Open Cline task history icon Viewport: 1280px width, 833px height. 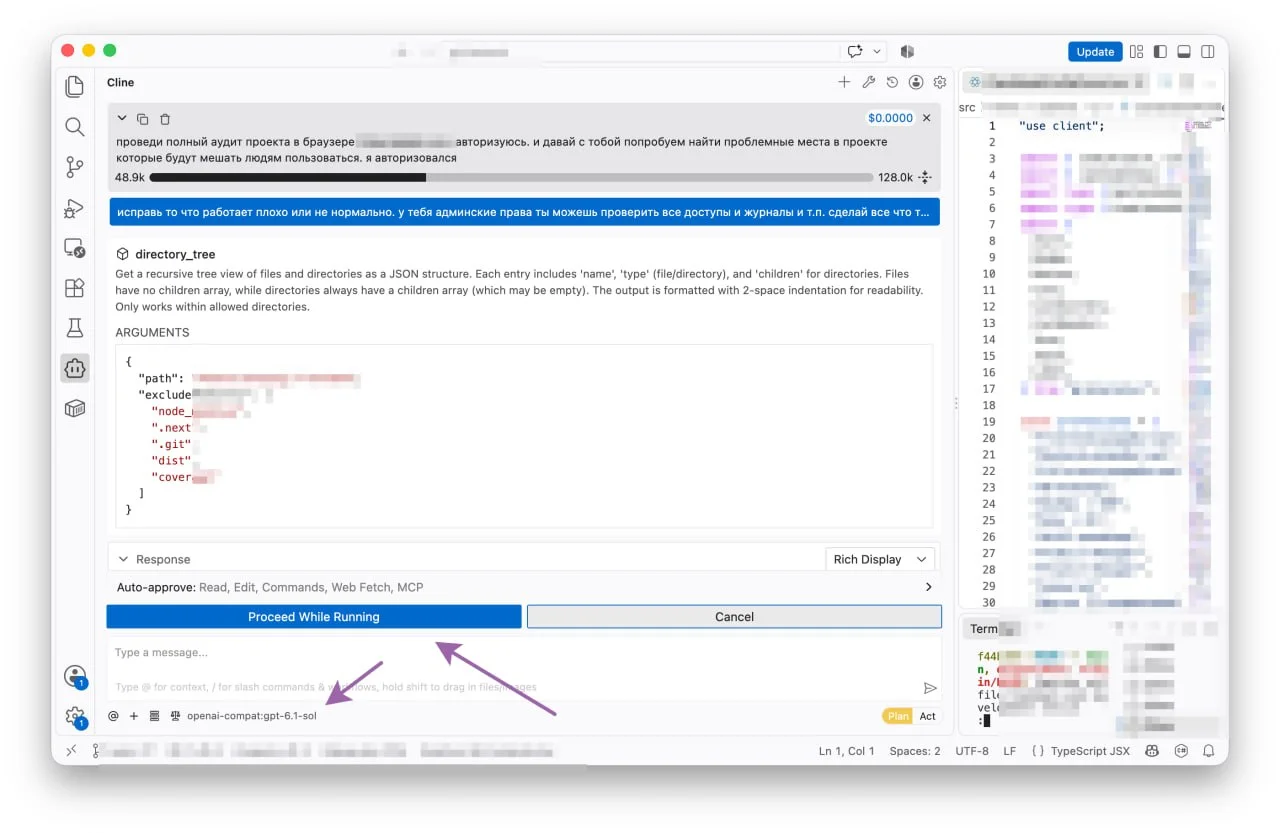pyautogui.click(x=892, y=82)
